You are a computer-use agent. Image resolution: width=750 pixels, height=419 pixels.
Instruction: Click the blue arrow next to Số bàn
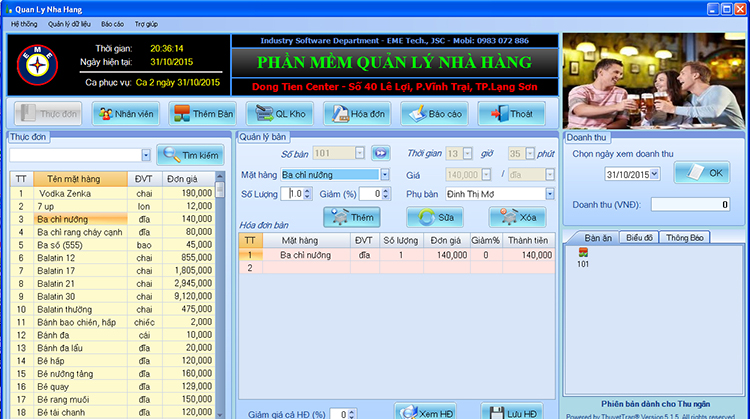380,154
